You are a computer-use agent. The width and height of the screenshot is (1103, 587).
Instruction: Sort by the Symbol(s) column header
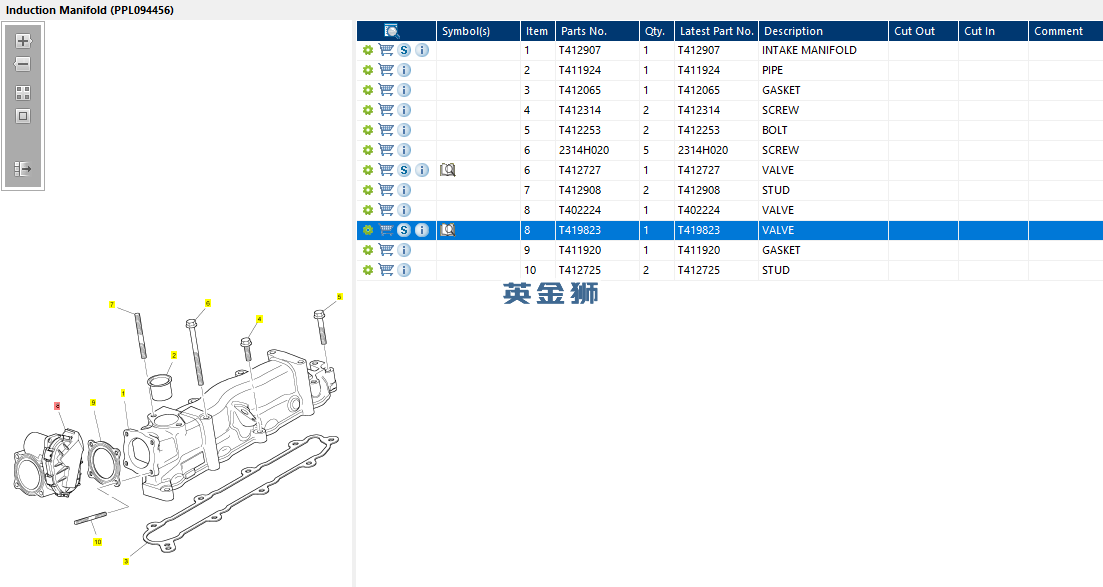pos(478,31)
